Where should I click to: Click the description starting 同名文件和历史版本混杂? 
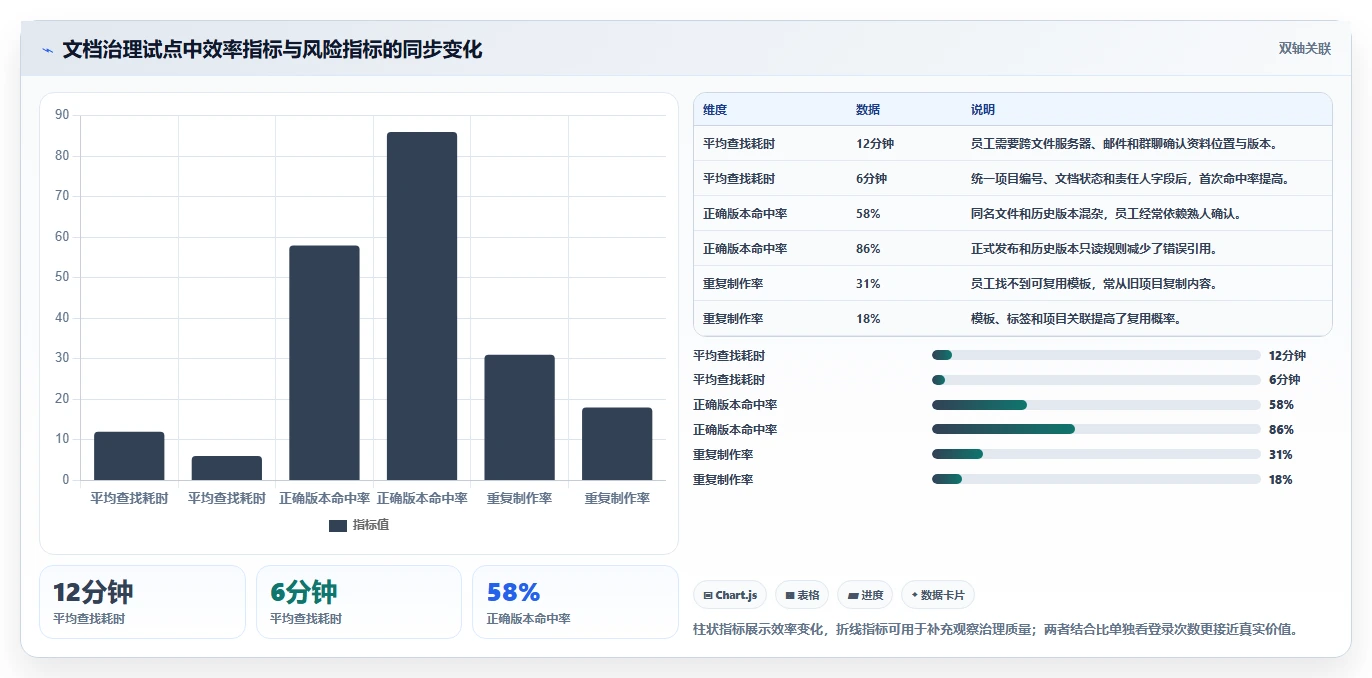(1106, 214)
